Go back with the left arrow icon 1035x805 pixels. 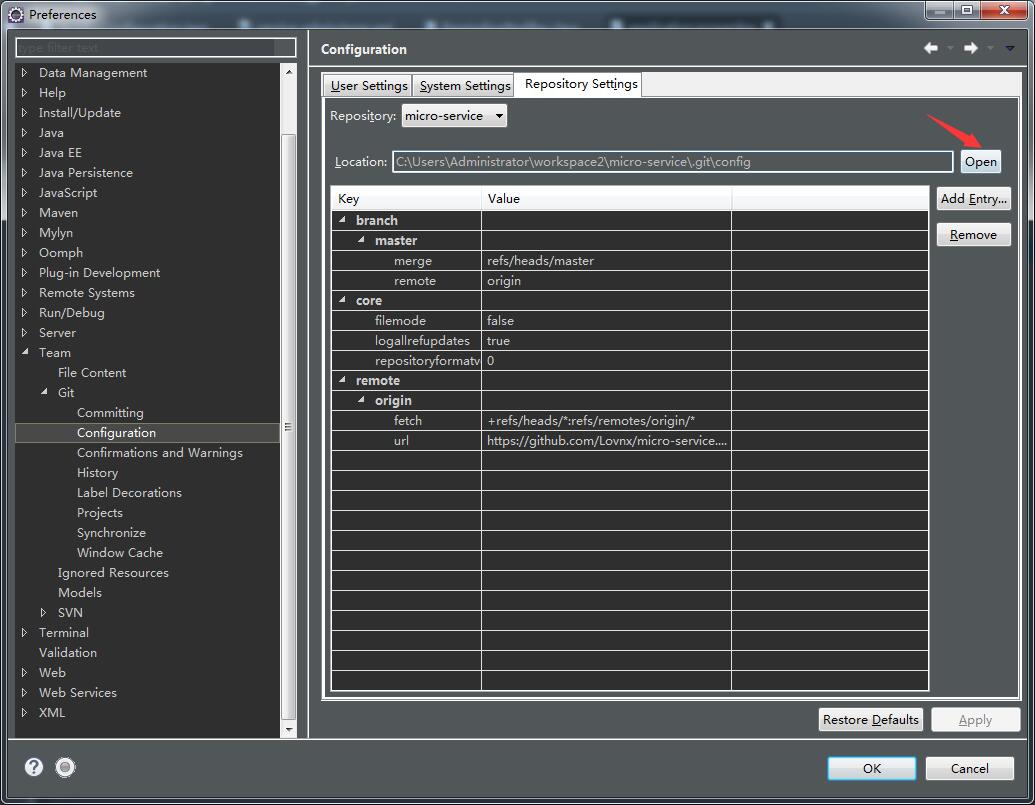(931, 48)
